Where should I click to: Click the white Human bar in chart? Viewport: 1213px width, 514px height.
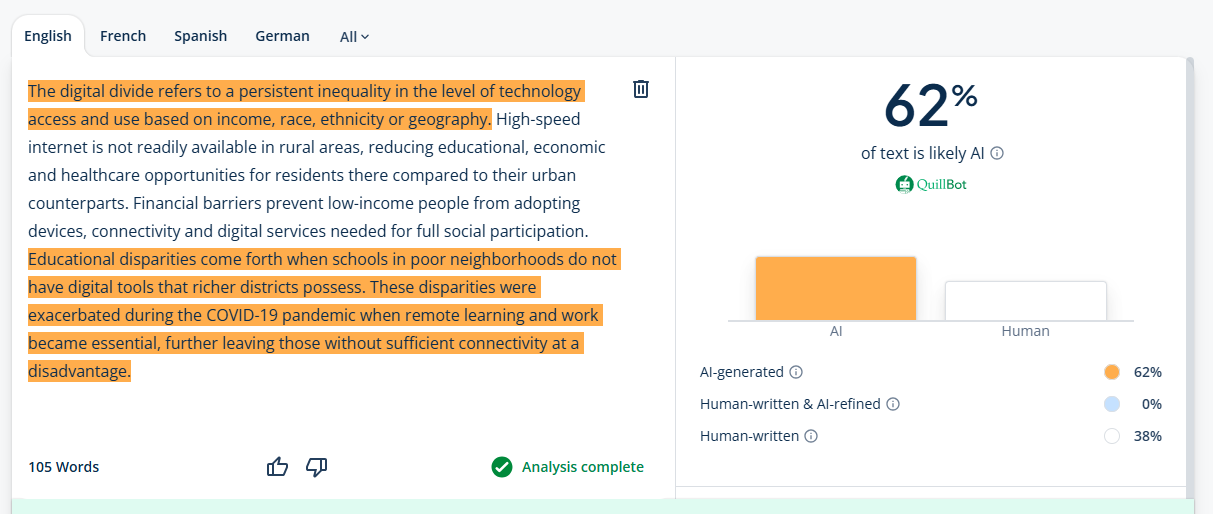[x=1025, y=301]
